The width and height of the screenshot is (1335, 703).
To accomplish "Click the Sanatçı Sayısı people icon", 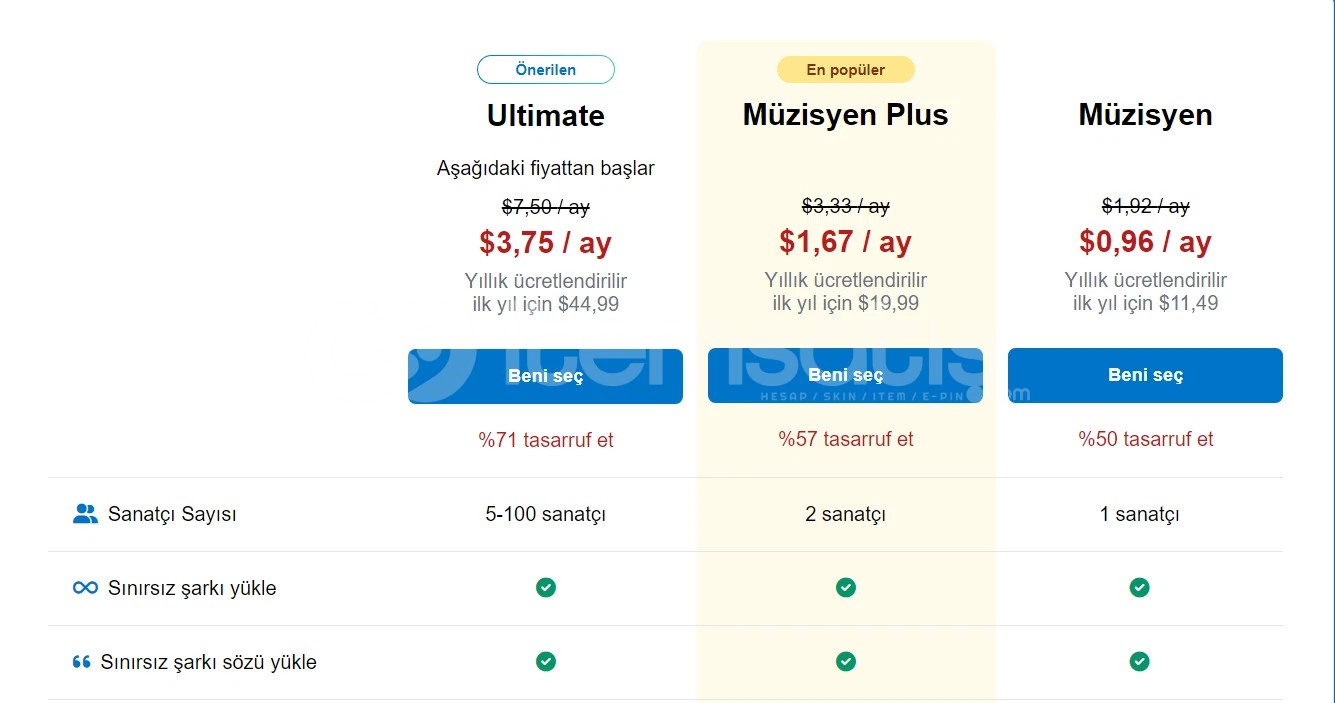I will [85, 514].
